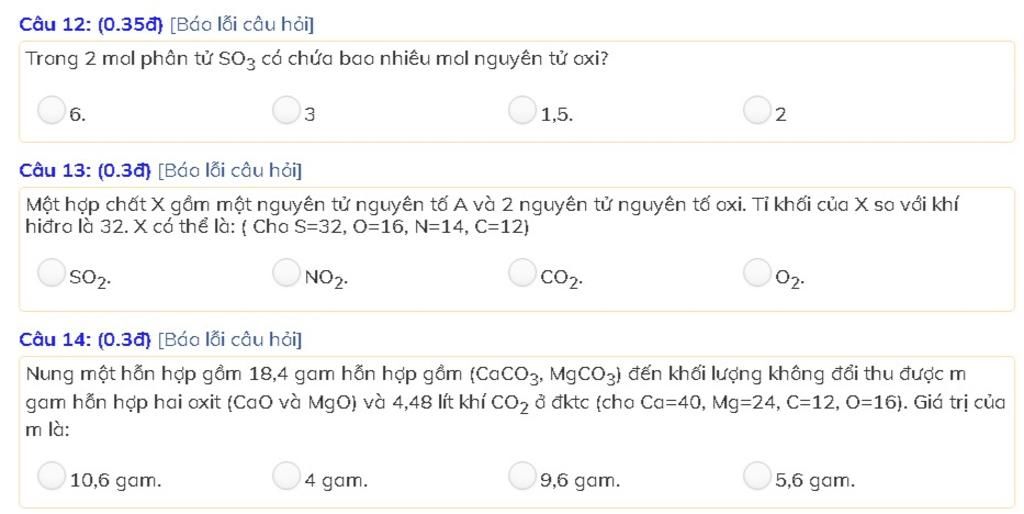Click the Câu 13 question heading

click(85, 170)
